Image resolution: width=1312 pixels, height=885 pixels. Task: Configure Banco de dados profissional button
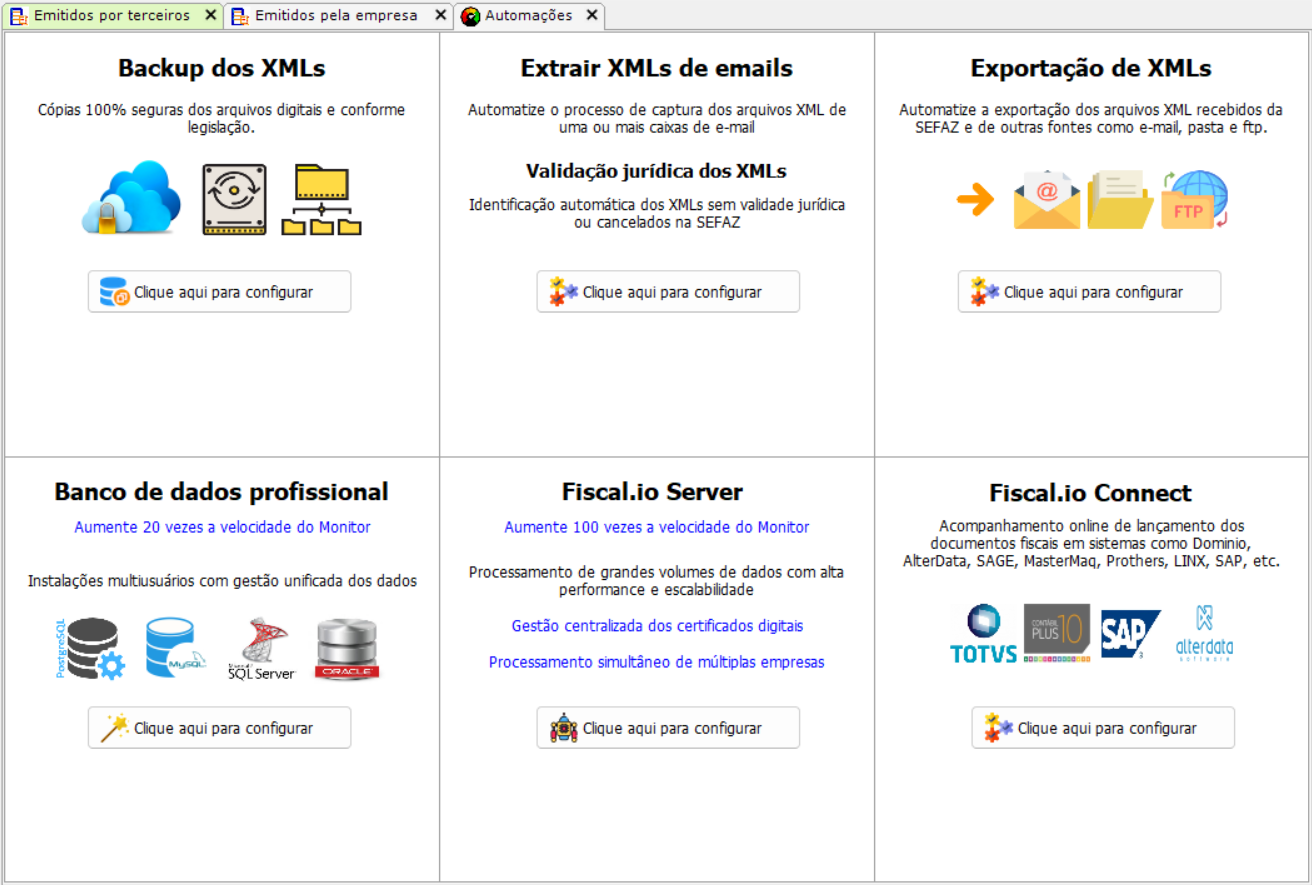click(219, 728)
